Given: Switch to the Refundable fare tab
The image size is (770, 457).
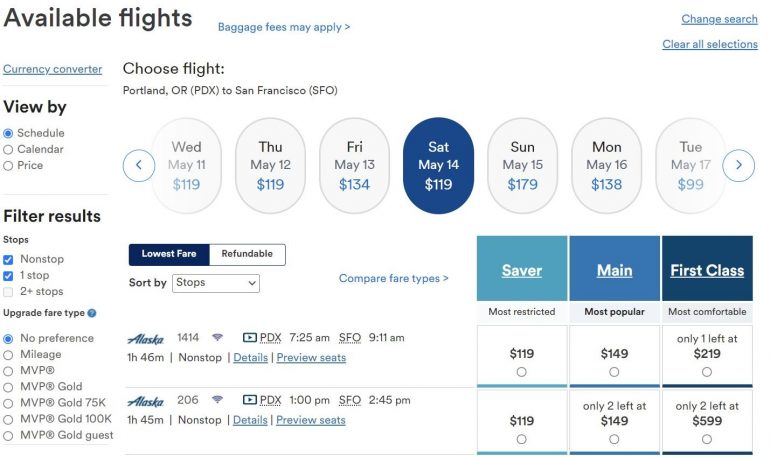Looking at the screenshot, I should [247, 254].
